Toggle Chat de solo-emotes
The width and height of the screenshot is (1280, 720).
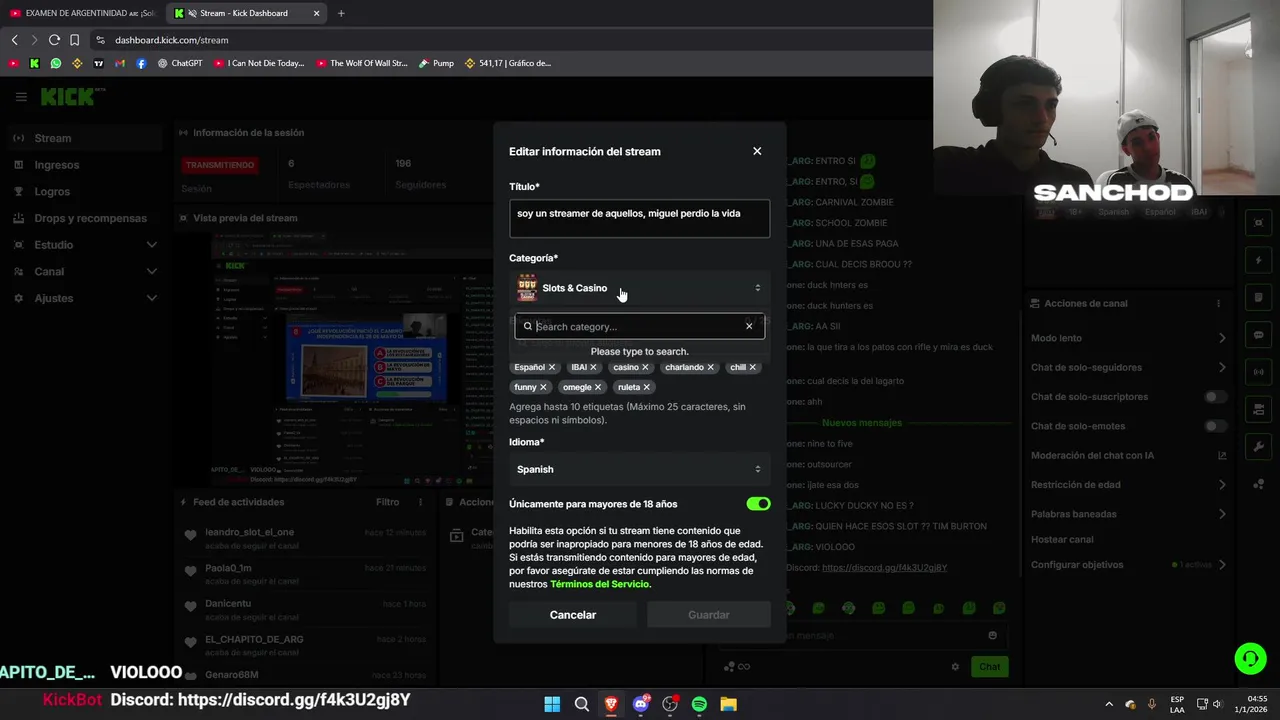[x=1215, y=426]
